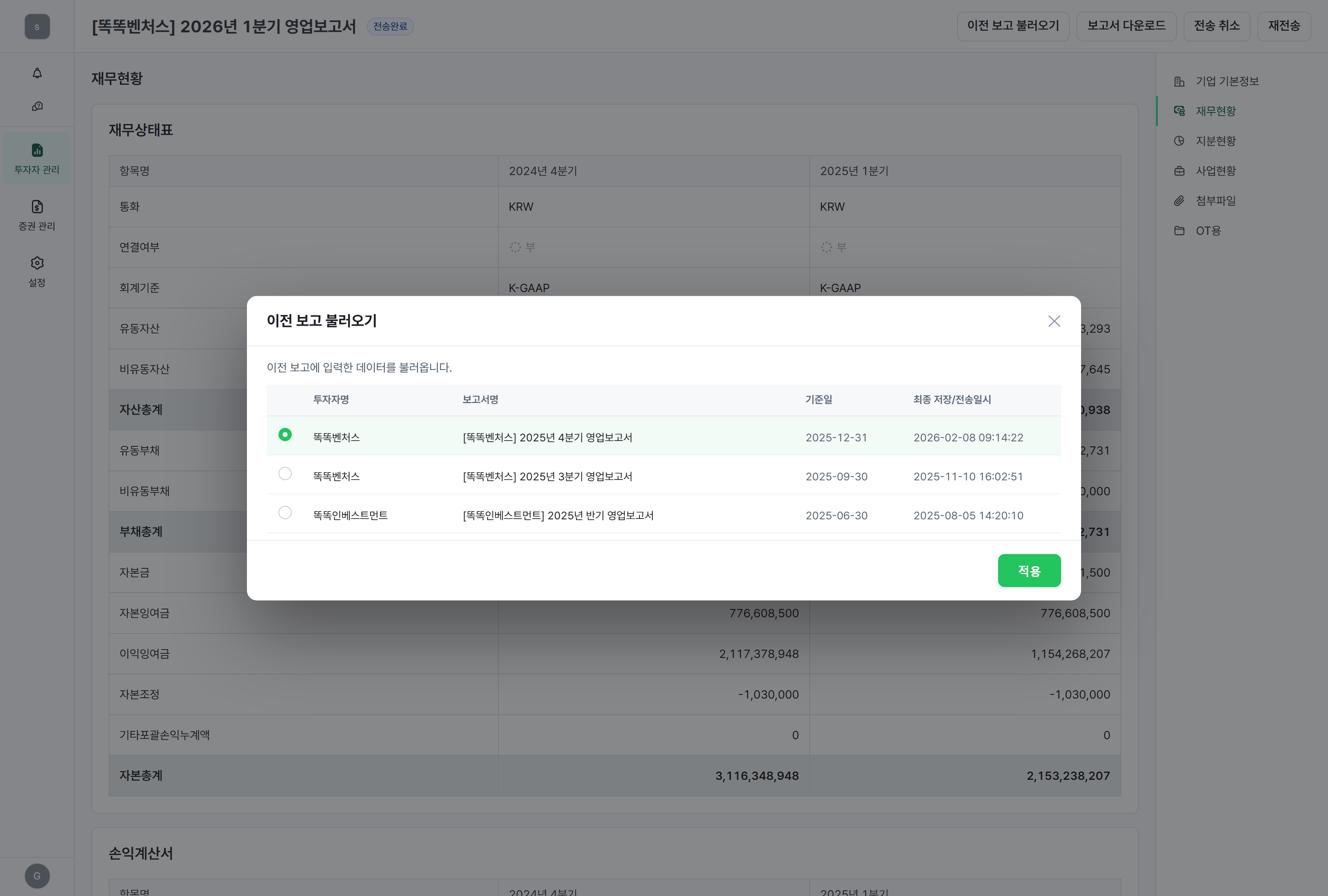Jump to 사업현황 section
This screenshot has width=1328, height=896.
pyautogui.click(x=1216, y=171)
